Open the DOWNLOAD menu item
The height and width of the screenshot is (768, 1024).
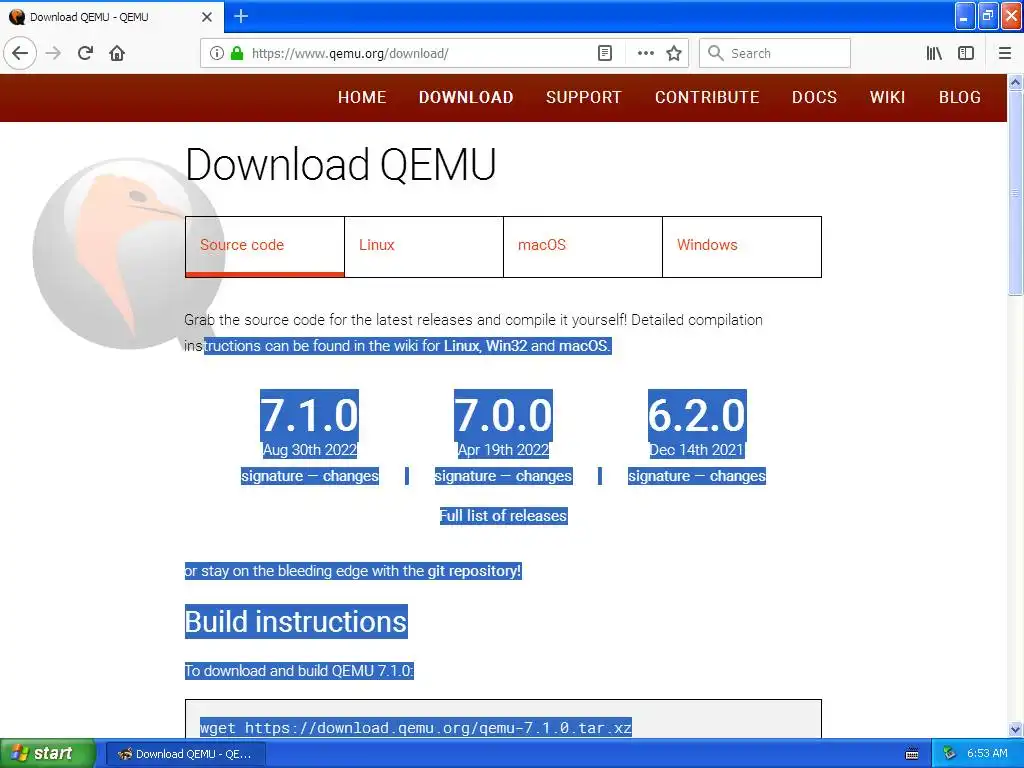(x=466, y=97)
